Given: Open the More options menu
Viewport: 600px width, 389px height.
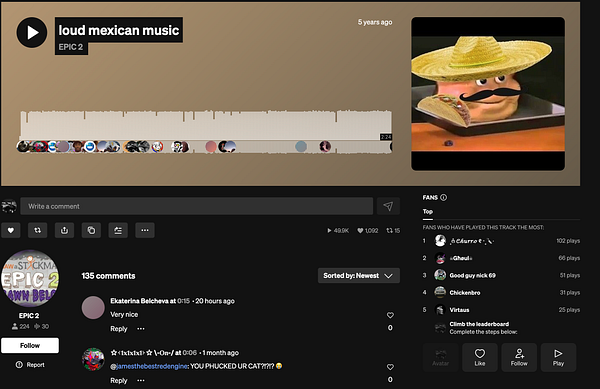Looking at the screenshot, I should pos(145,230).
